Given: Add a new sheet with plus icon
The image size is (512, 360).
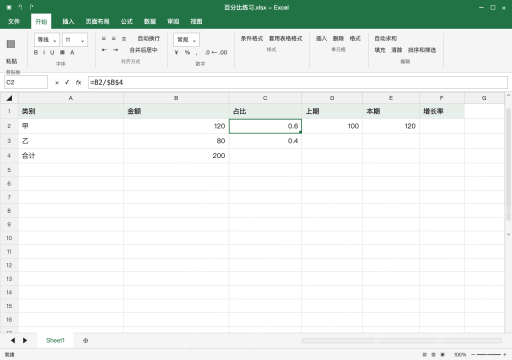Looking at the screenshot, I should pos(86,341).
